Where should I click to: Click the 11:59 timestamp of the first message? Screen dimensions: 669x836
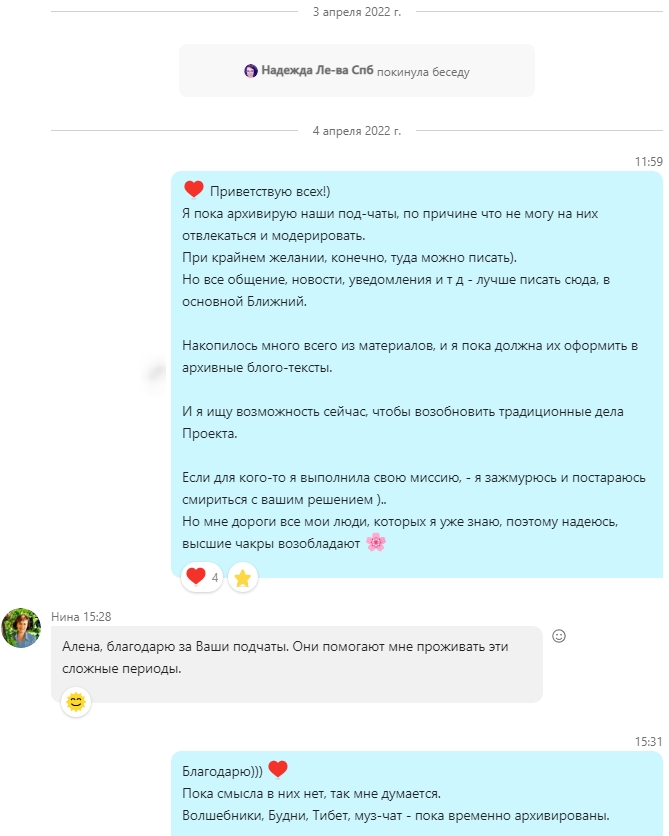coord(648,162)
